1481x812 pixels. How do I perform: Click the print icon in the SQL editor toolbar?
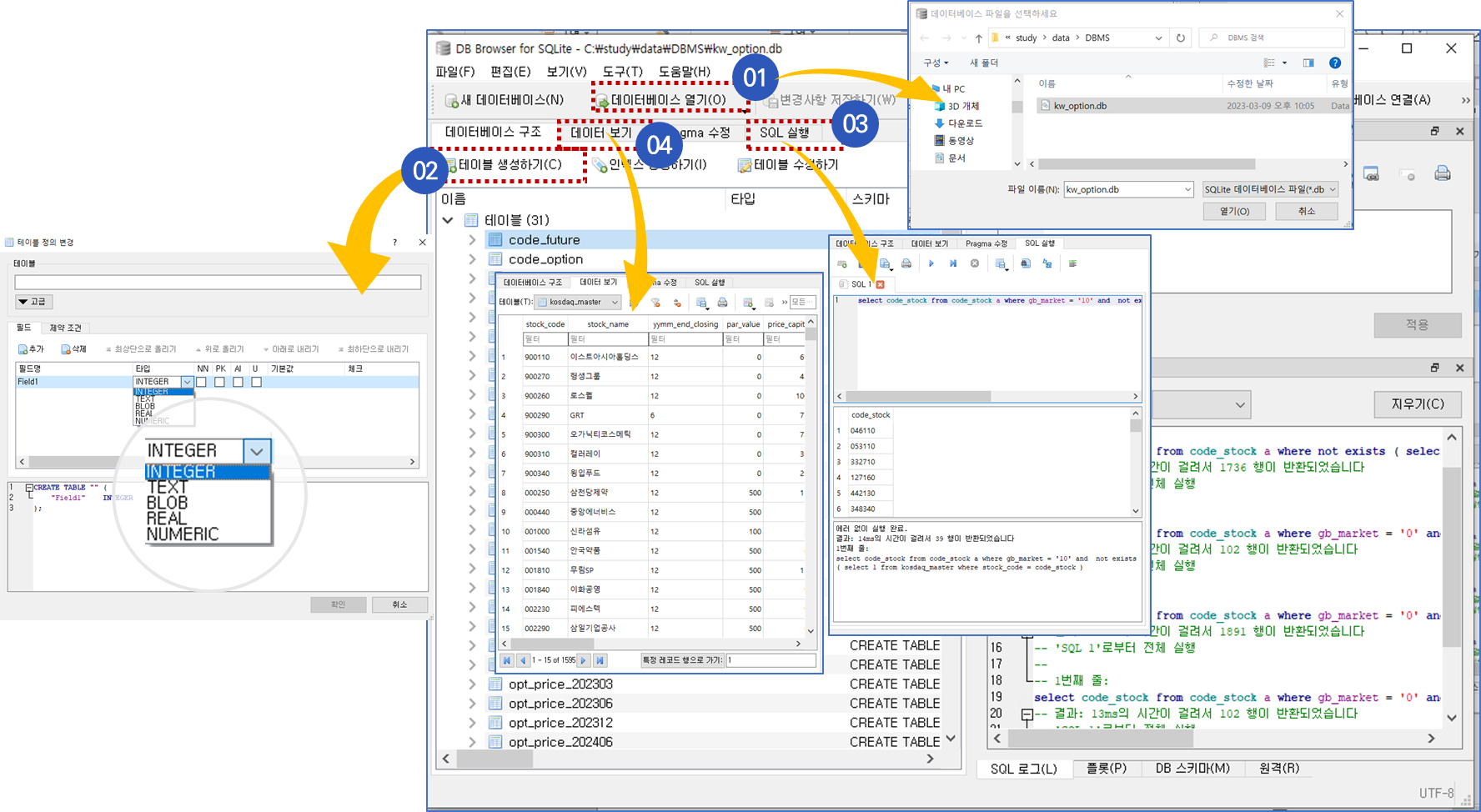tap(906, 263)
